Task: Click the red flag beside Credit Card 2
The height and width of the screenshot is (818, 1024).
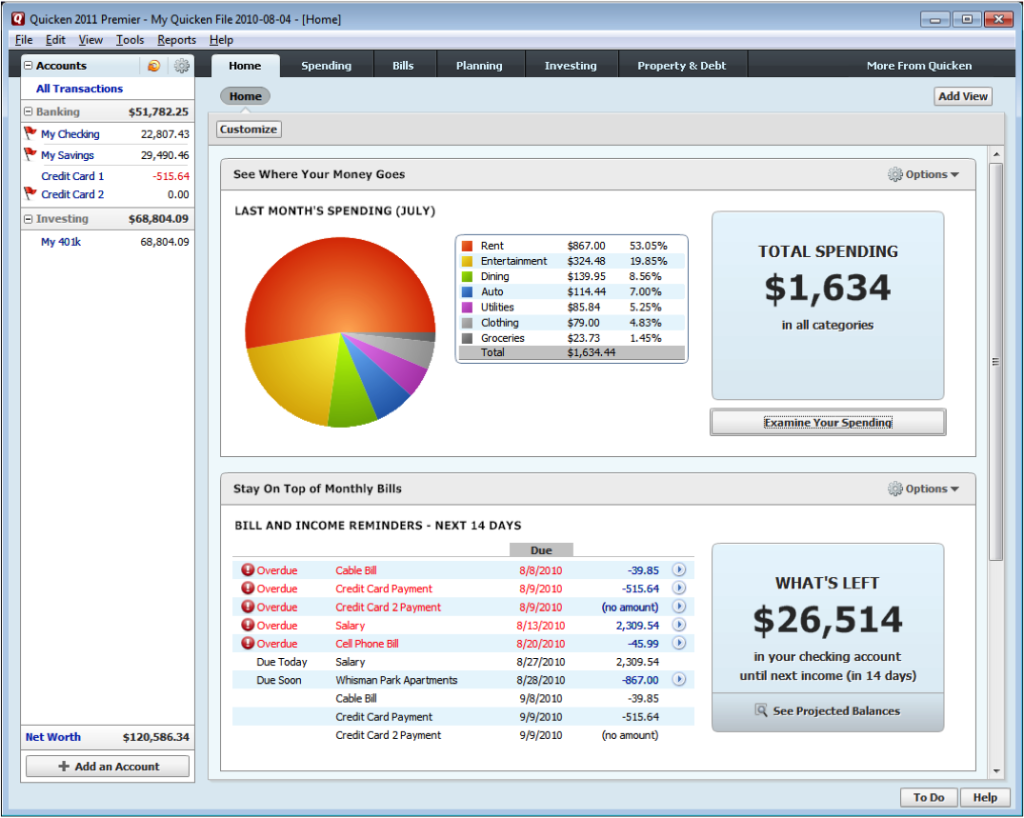Action: click(30, 193)
